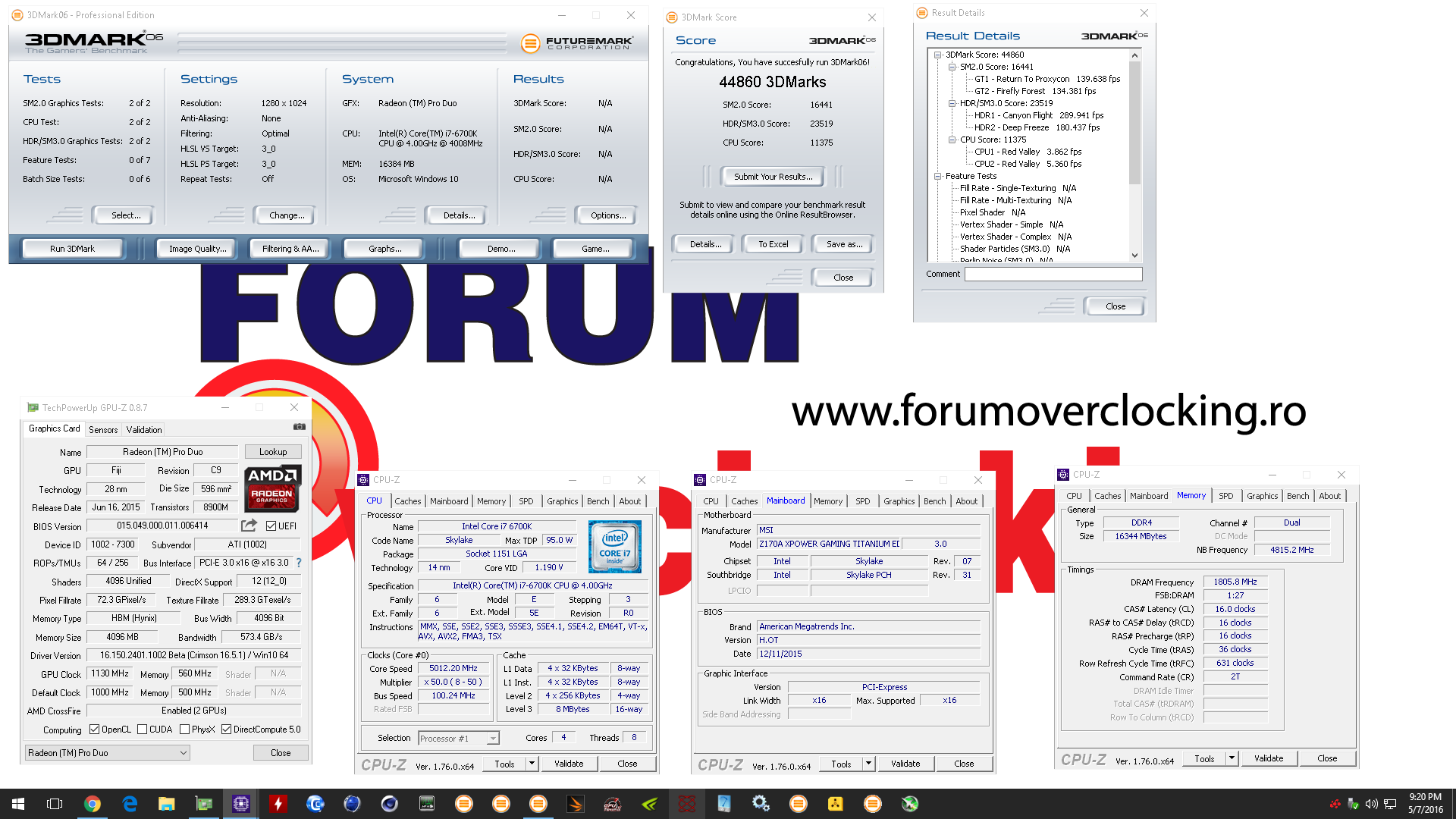The width and height of the screenshot is (1456, 819).
Task: Open Tools dropdown arrow in CPU-Z Mainboard window
Action: pos(868,764)
